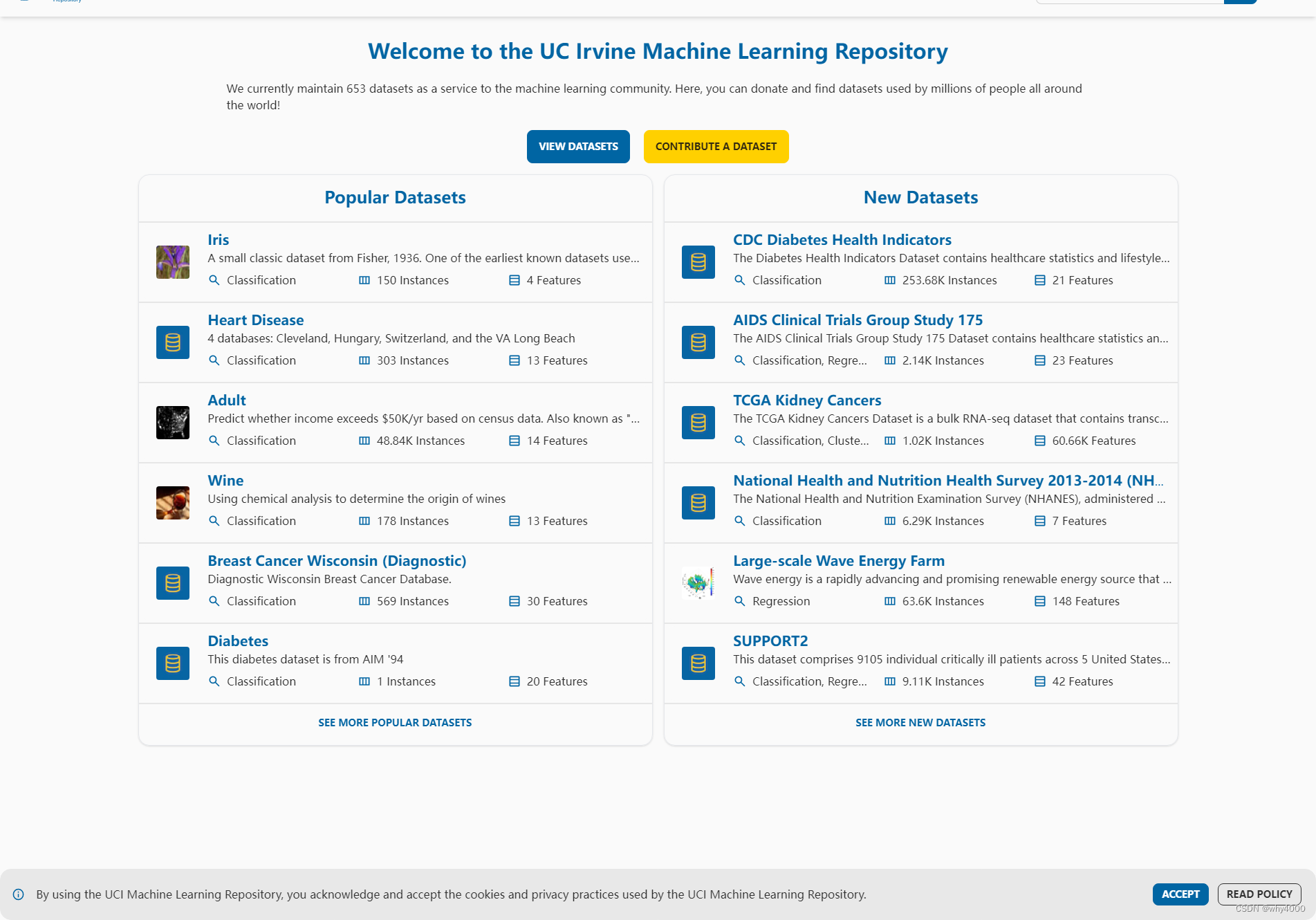Click the text 178 Instances
Screen dimensions: 1316x920
[413, 521]
